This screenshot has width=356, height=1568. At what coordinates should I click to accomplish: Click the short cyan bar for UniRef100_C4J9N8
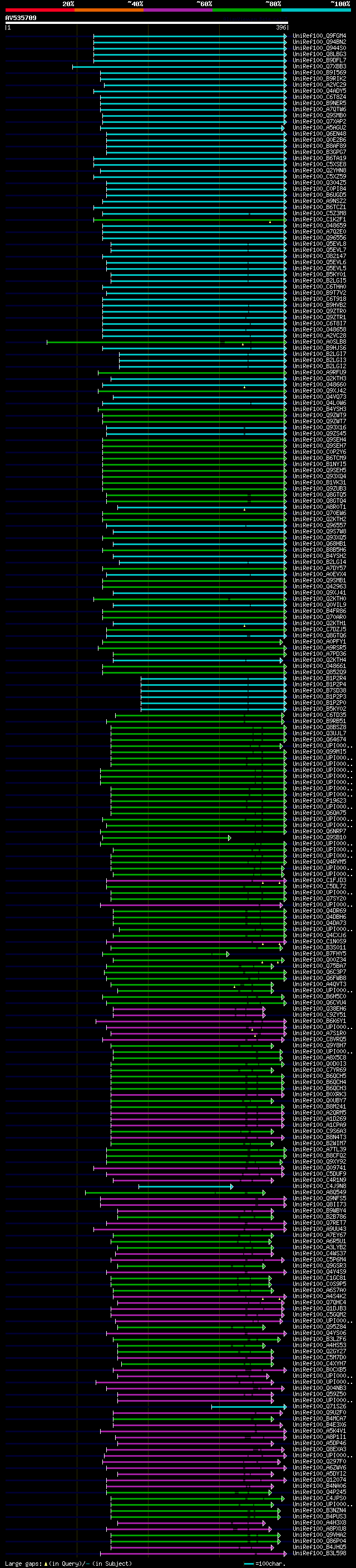tap(186, 1186)
